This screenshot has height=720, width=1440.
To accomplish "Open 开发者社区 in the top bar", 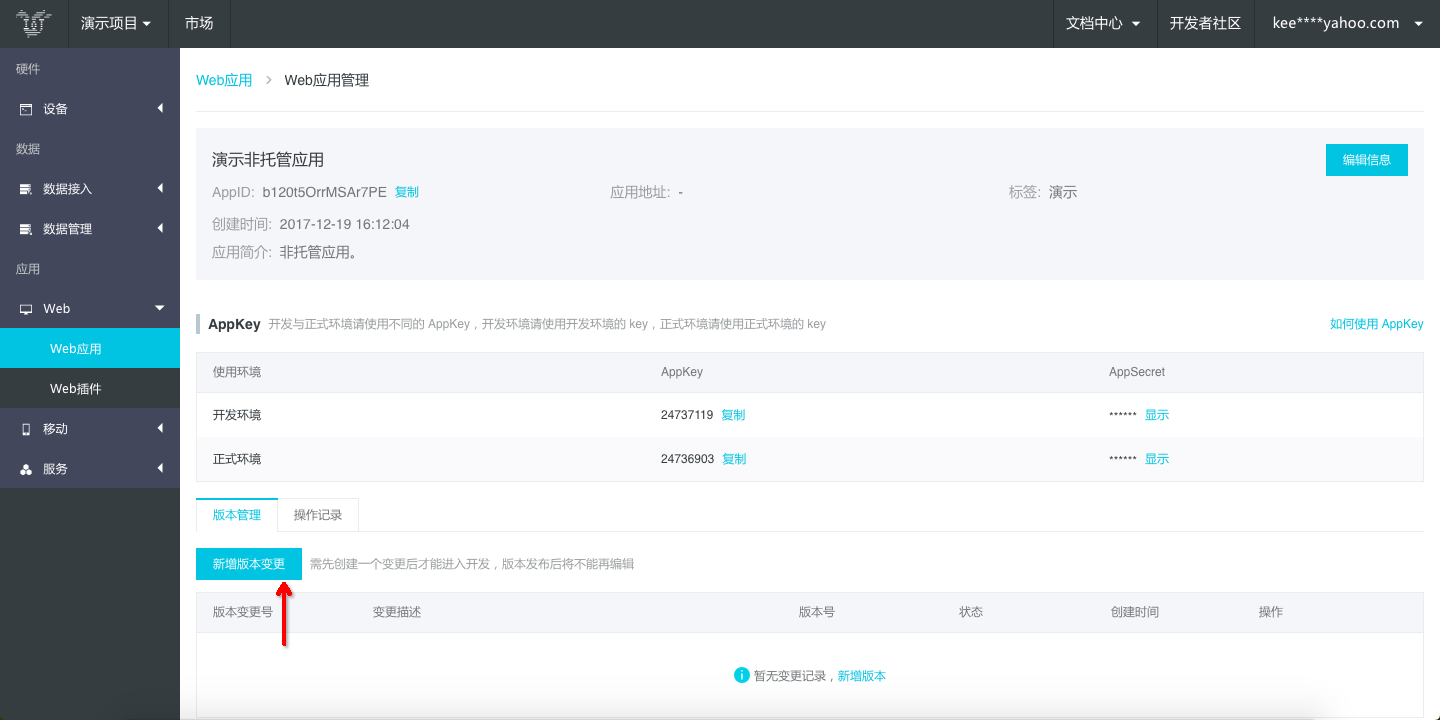I will point(1205,24).
